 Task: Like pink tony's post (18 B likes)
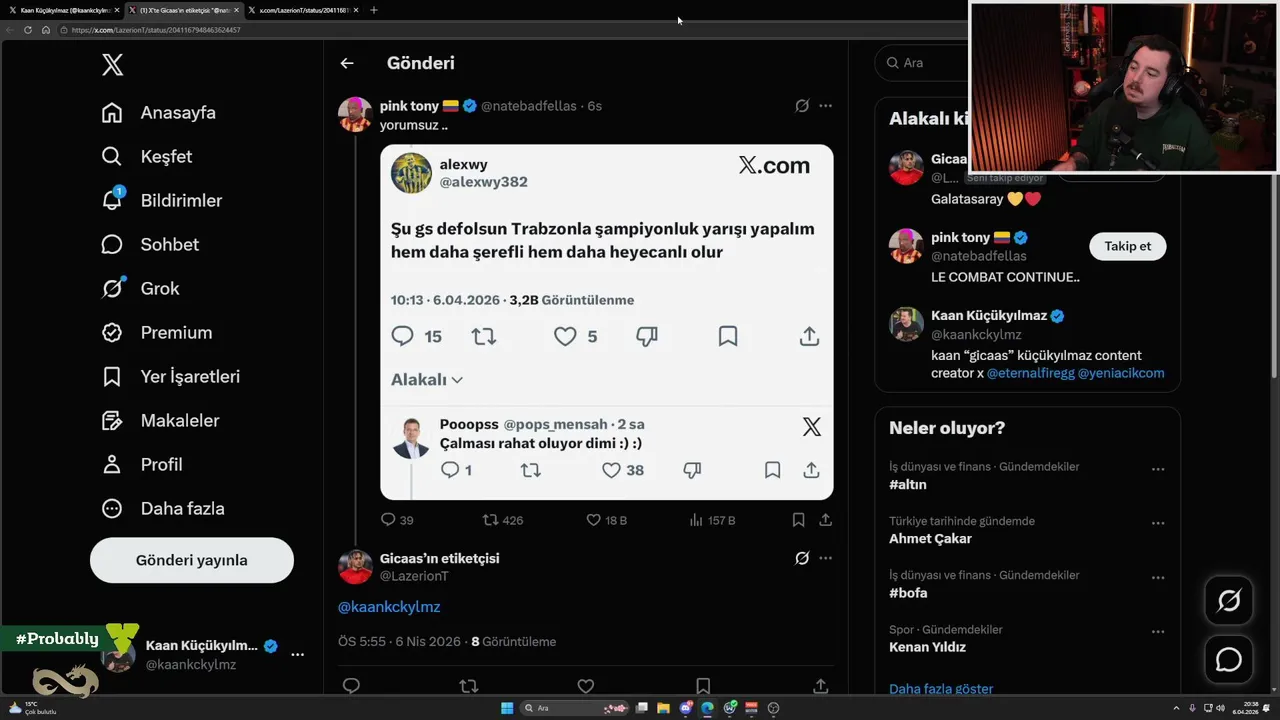click(606, 520)
